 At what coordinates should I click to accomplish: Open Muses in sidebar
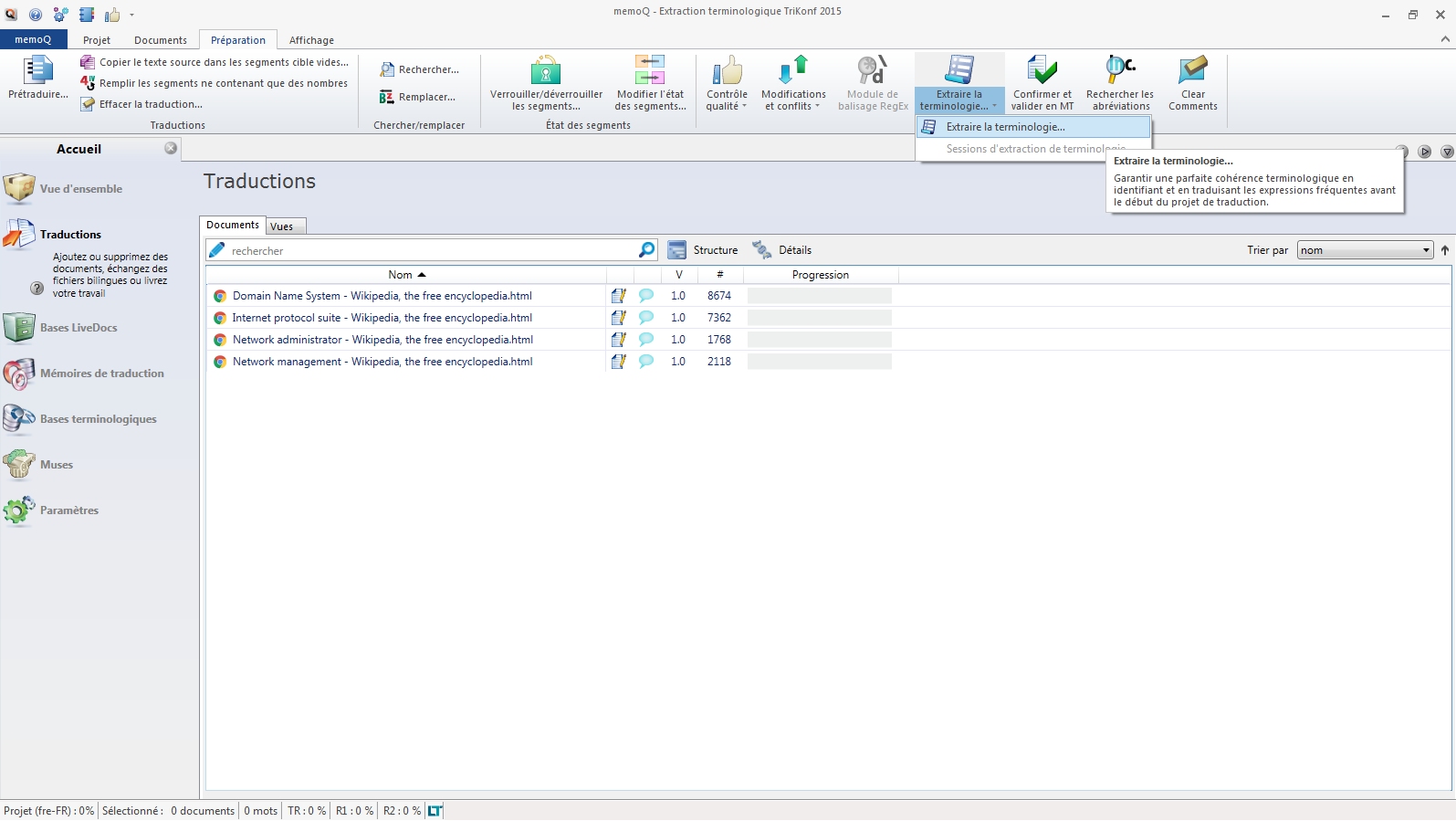click(x=38, y=464)
